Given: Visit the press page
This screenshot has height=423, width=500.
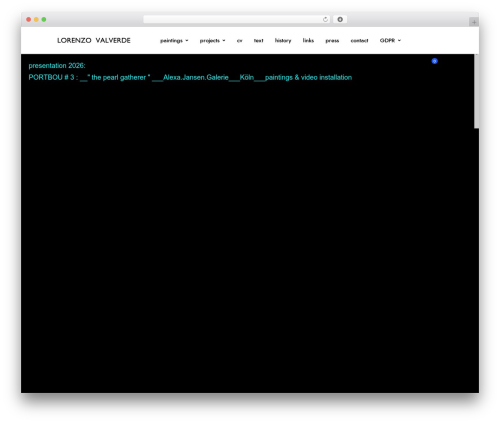Looking at the screenshot, I should (332, 41).
